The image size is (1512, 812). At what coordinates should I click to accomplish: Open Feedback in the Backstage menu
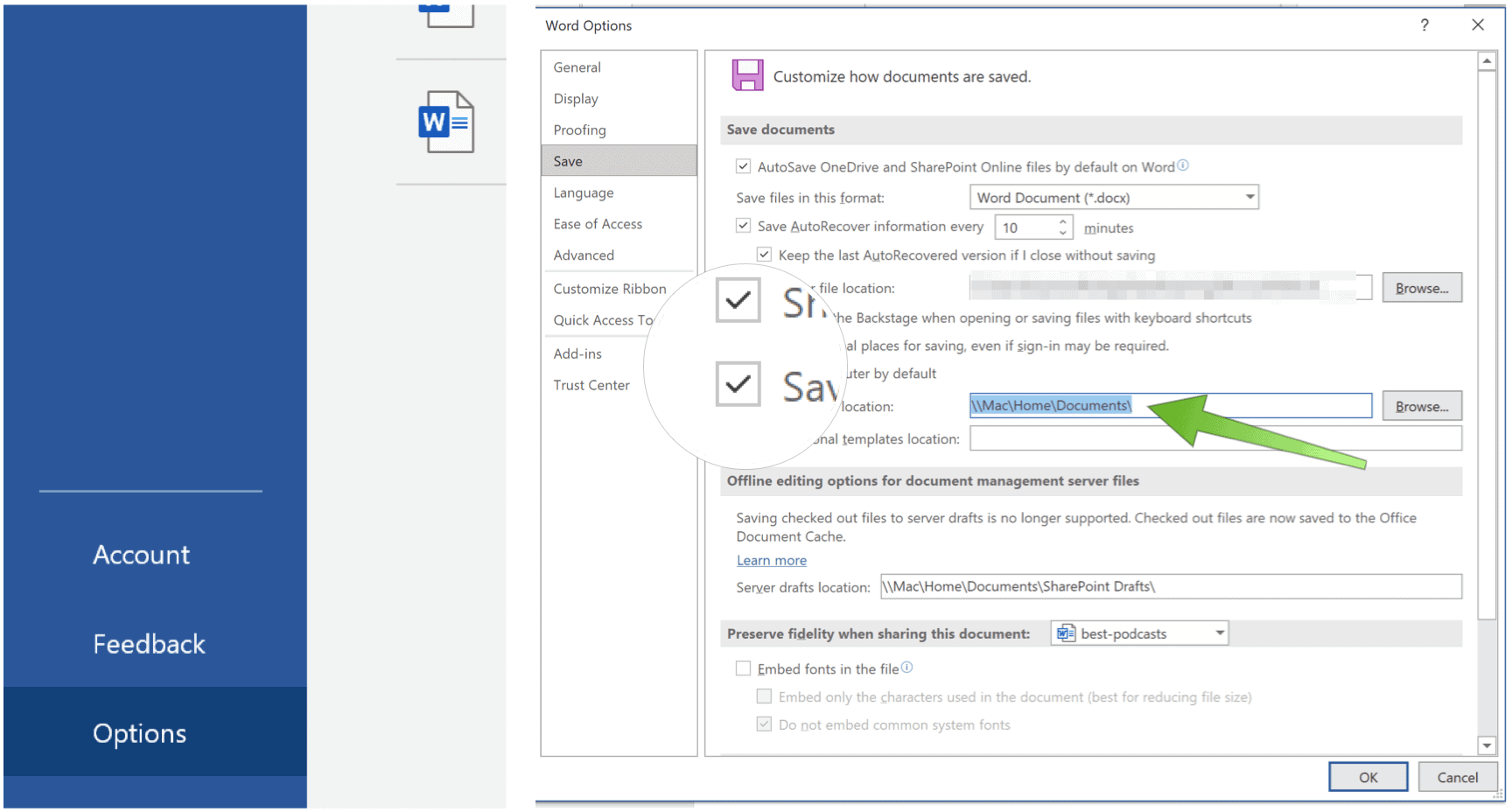(x=149, y=644)
